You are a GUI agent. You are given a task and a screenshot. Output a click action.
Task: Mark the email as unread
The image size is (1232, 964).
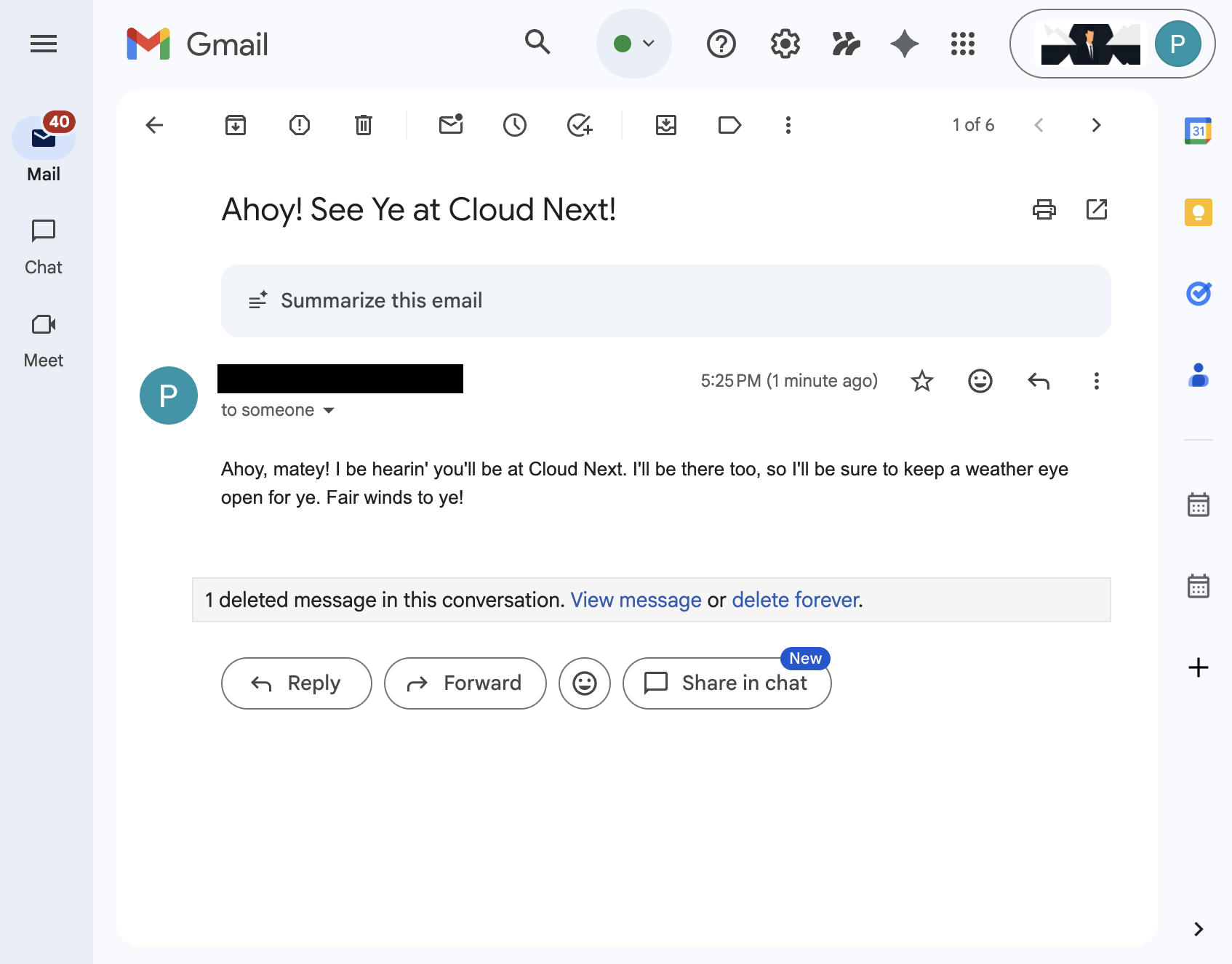pos(451,125)
